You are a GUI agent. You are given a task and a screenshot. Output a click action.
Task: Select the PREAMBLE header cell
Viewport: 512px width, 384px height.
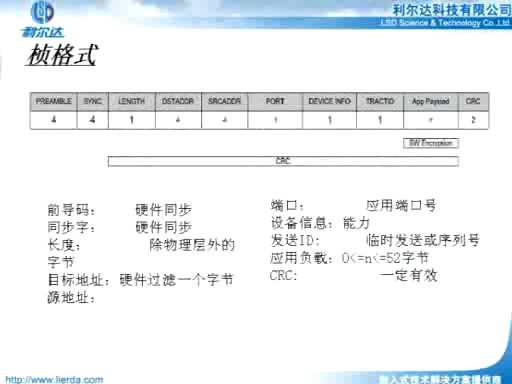[54, 101]
